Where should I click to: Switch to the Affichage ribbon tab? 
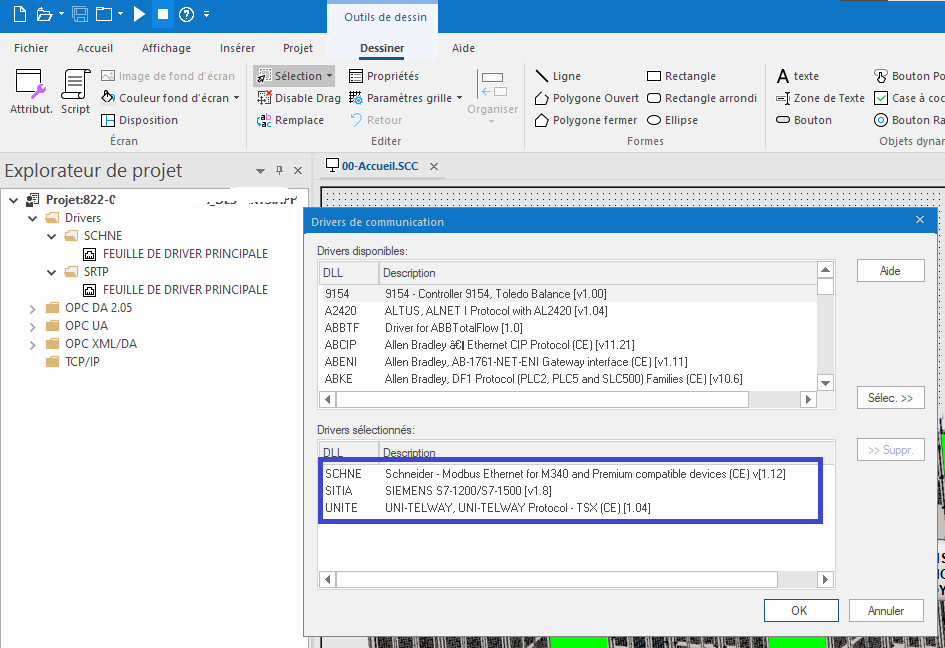tap(166, 48)
